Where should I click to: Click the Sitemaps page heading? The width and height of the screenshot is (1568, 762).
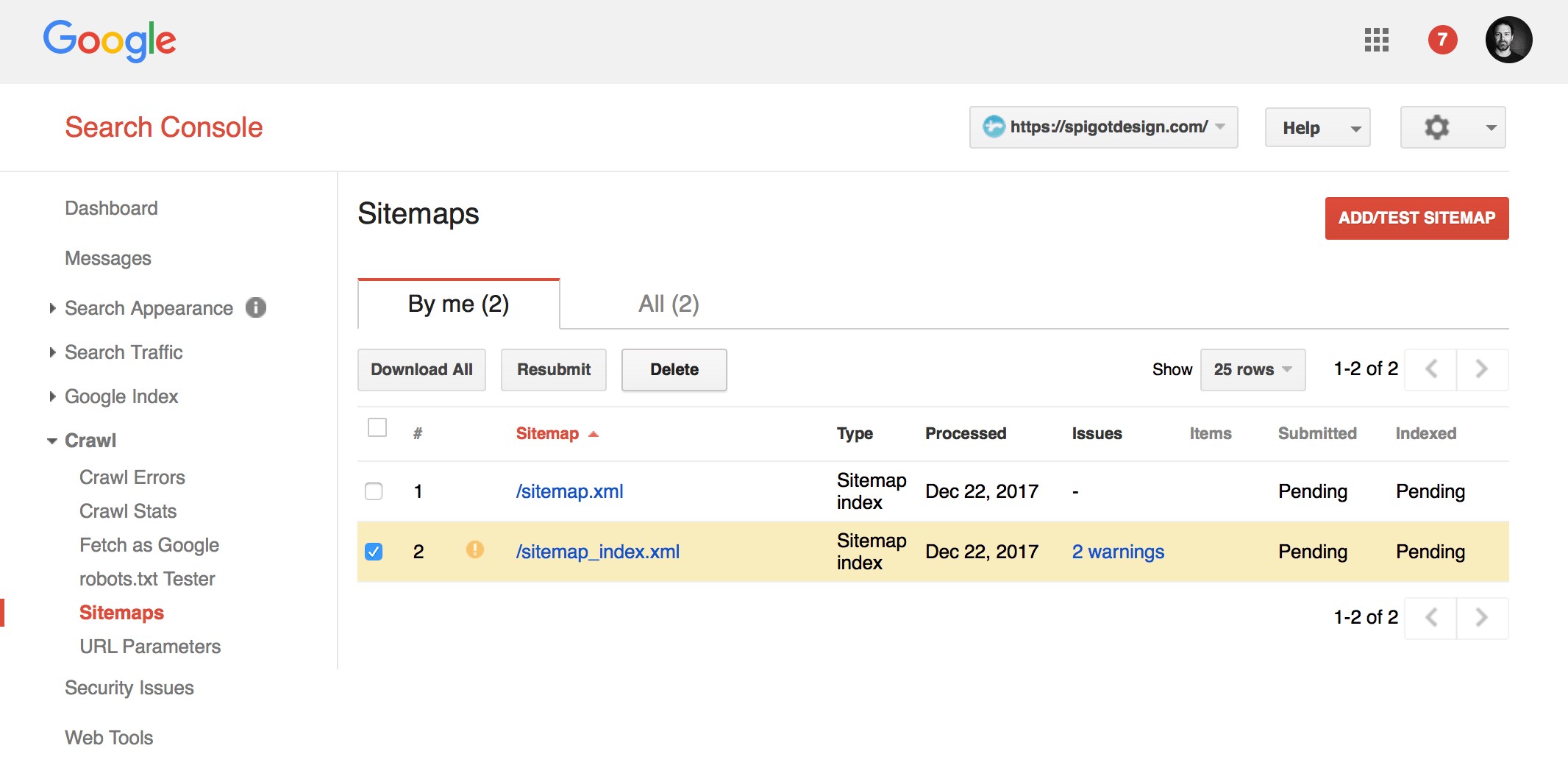pyautogui.click(x=418, y=214)
